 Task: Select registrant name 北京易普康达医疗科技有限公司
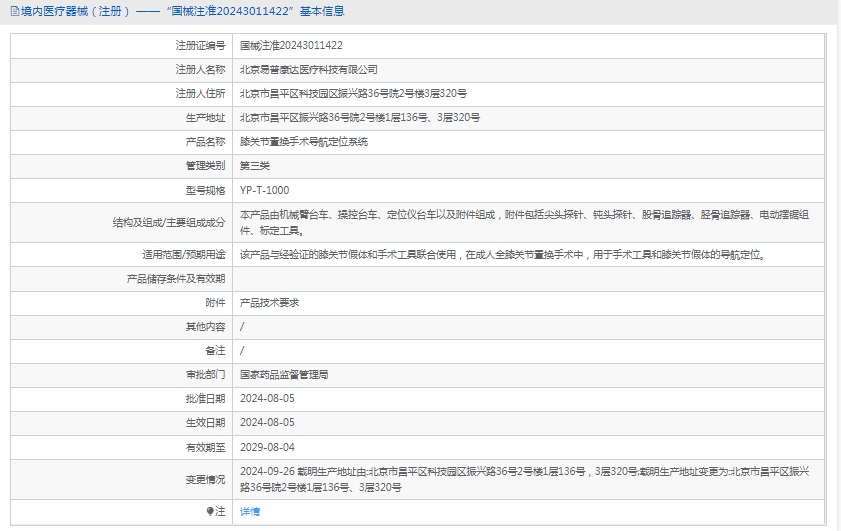[x=308, y=69]
